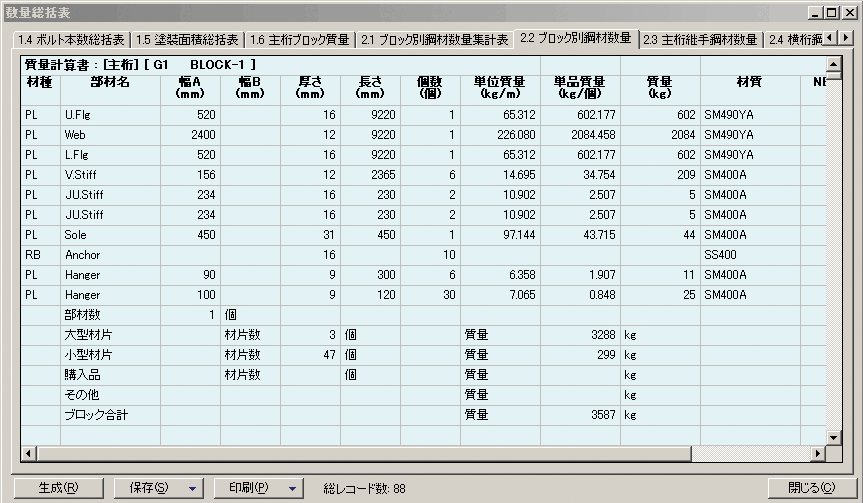This screenshot has height=503, width=863.
Task: Click the horizontal scrollbar thumb
Action: click(x=364, y=453)
